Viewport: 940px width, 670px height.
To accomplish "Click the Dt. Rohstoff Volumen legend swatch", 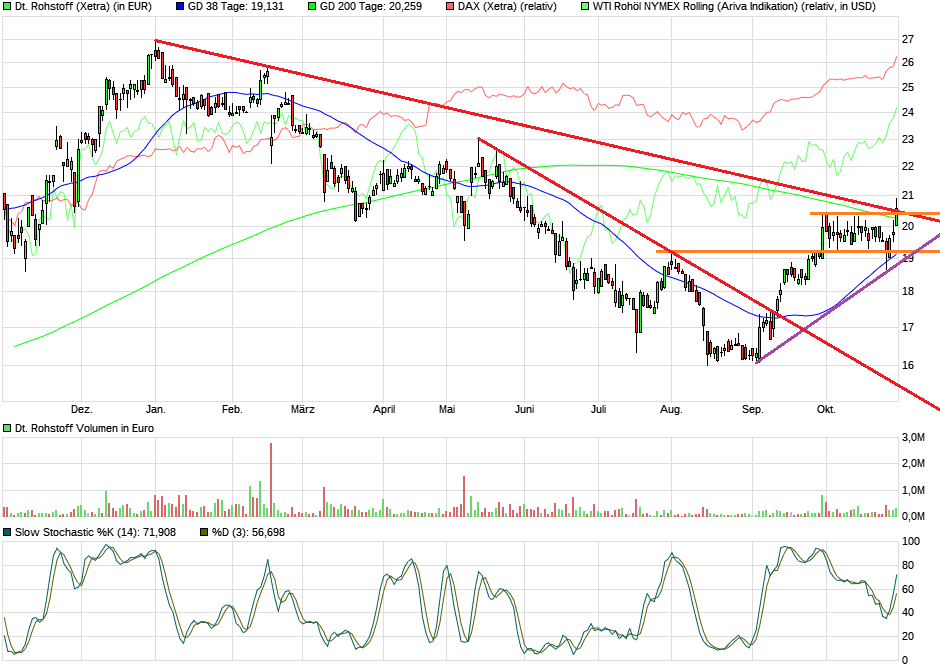I will coord(7,428).
